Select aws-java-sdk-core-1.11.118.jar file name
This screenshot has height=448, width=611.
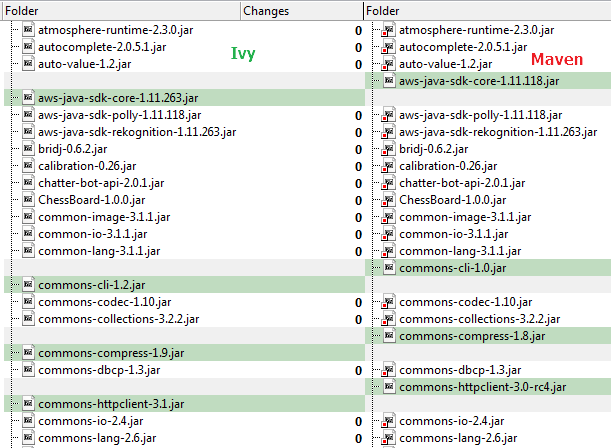tap(479, 81)
